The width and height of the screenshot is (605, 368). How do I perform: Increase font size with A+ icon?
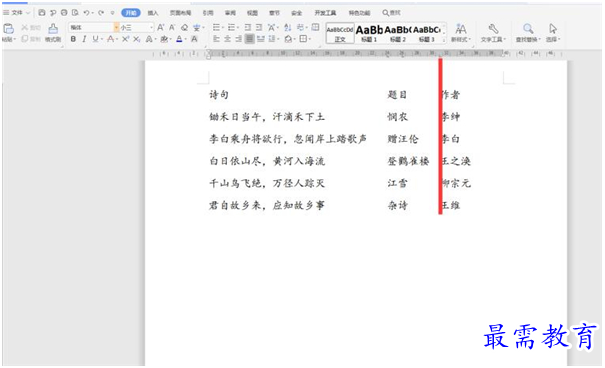pyautogui.click(x=161, y=27)
